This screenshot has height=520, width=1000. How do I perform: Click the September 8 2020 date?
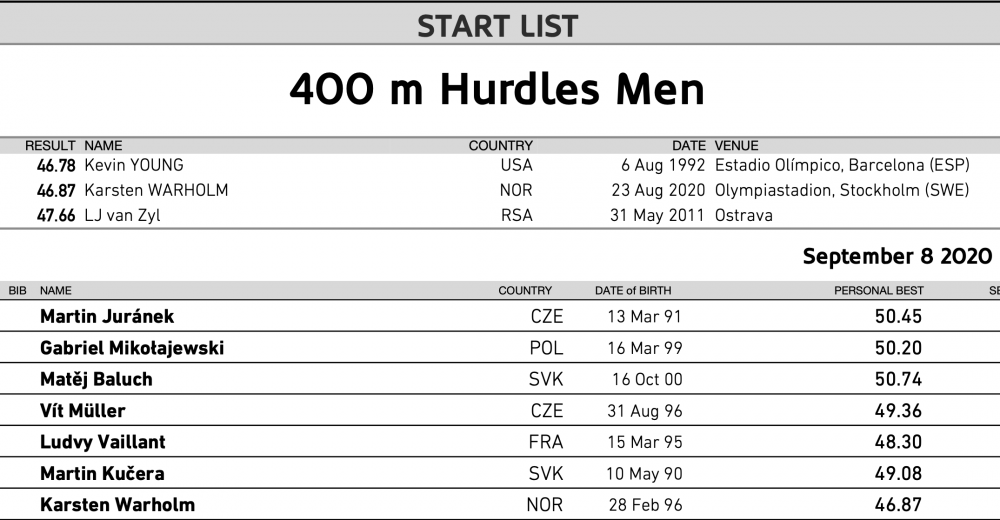click(897, 256)
